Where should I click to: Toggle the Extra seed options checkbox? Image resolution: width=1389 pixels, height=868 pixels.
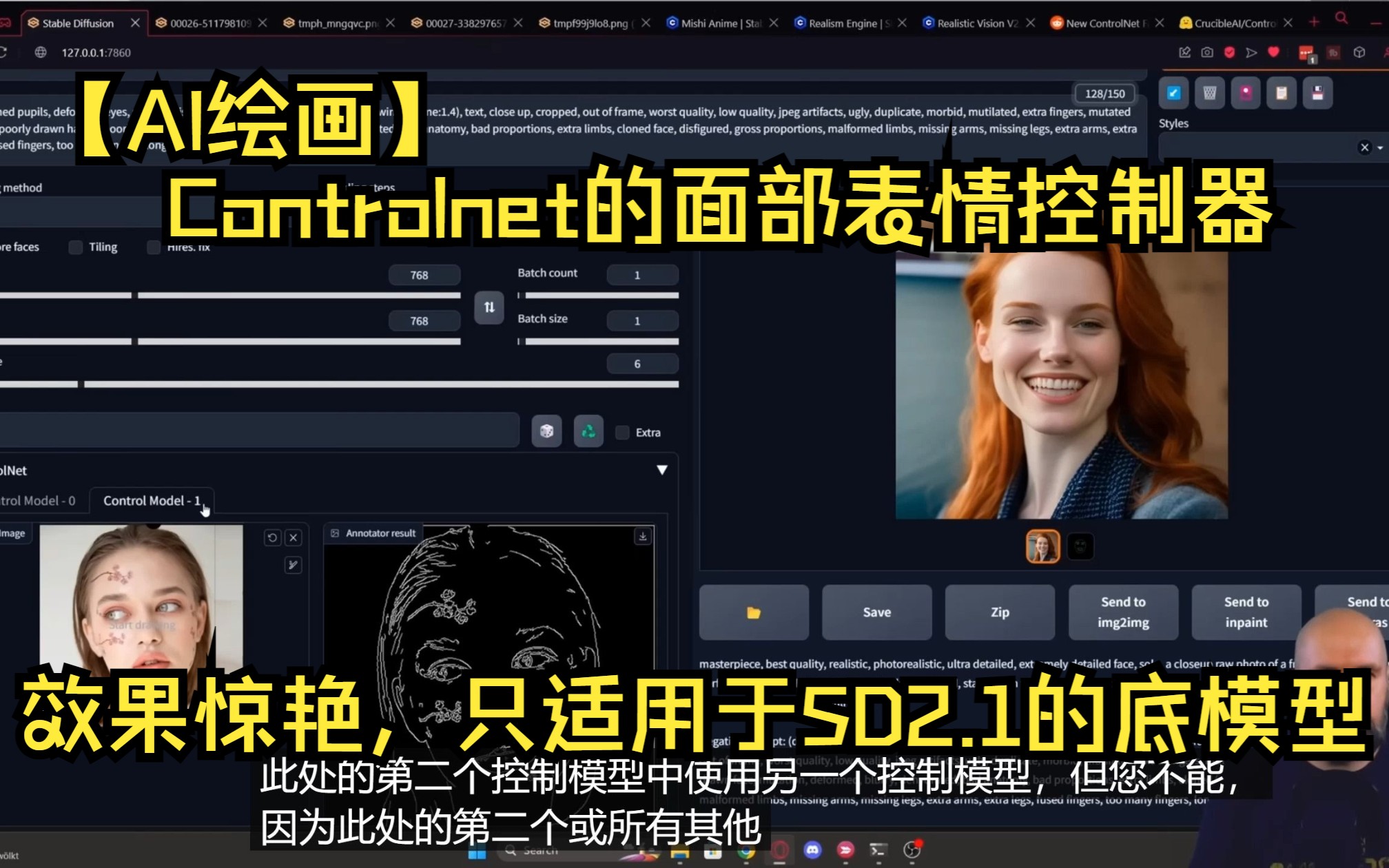point(622,432)
